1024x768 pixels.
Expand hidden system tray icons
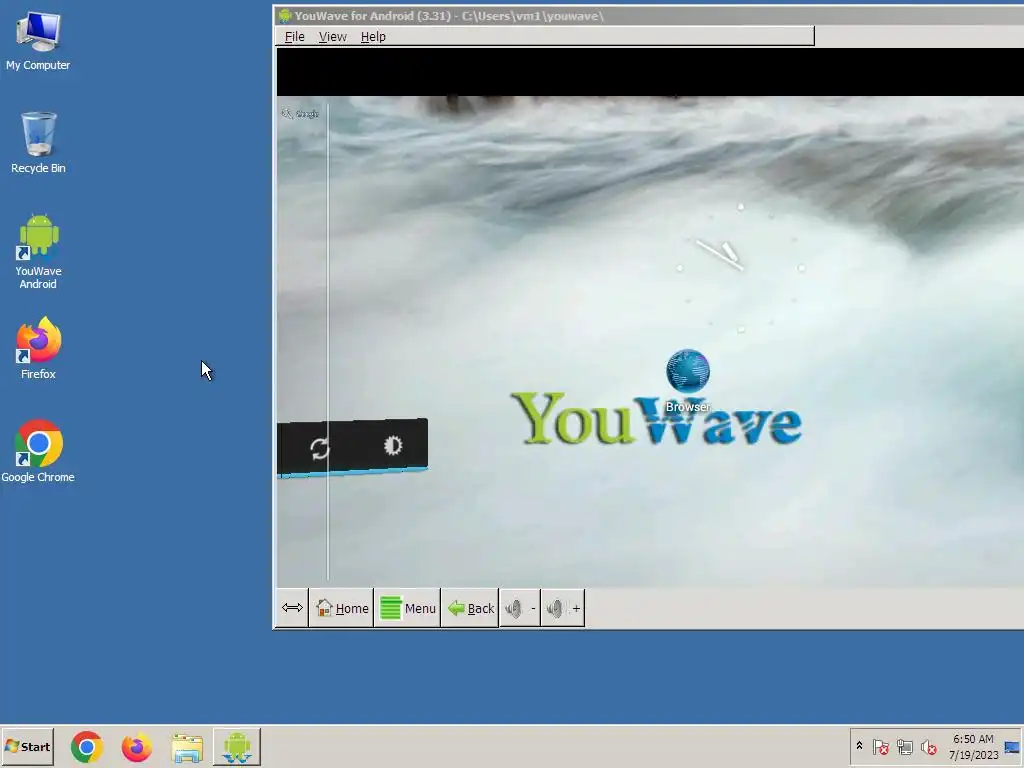tap(859, 746)
